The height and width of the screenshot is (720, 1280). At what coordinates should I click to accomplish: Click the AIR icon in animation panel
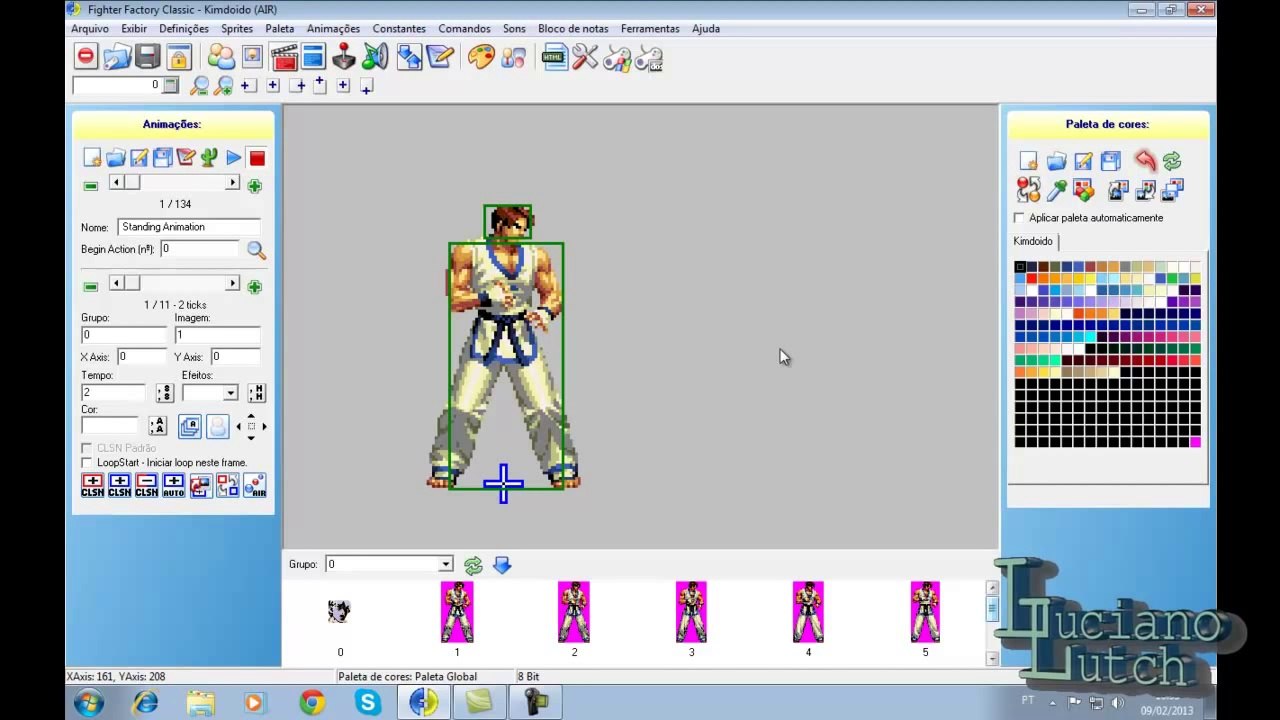[x=255, y=486]
